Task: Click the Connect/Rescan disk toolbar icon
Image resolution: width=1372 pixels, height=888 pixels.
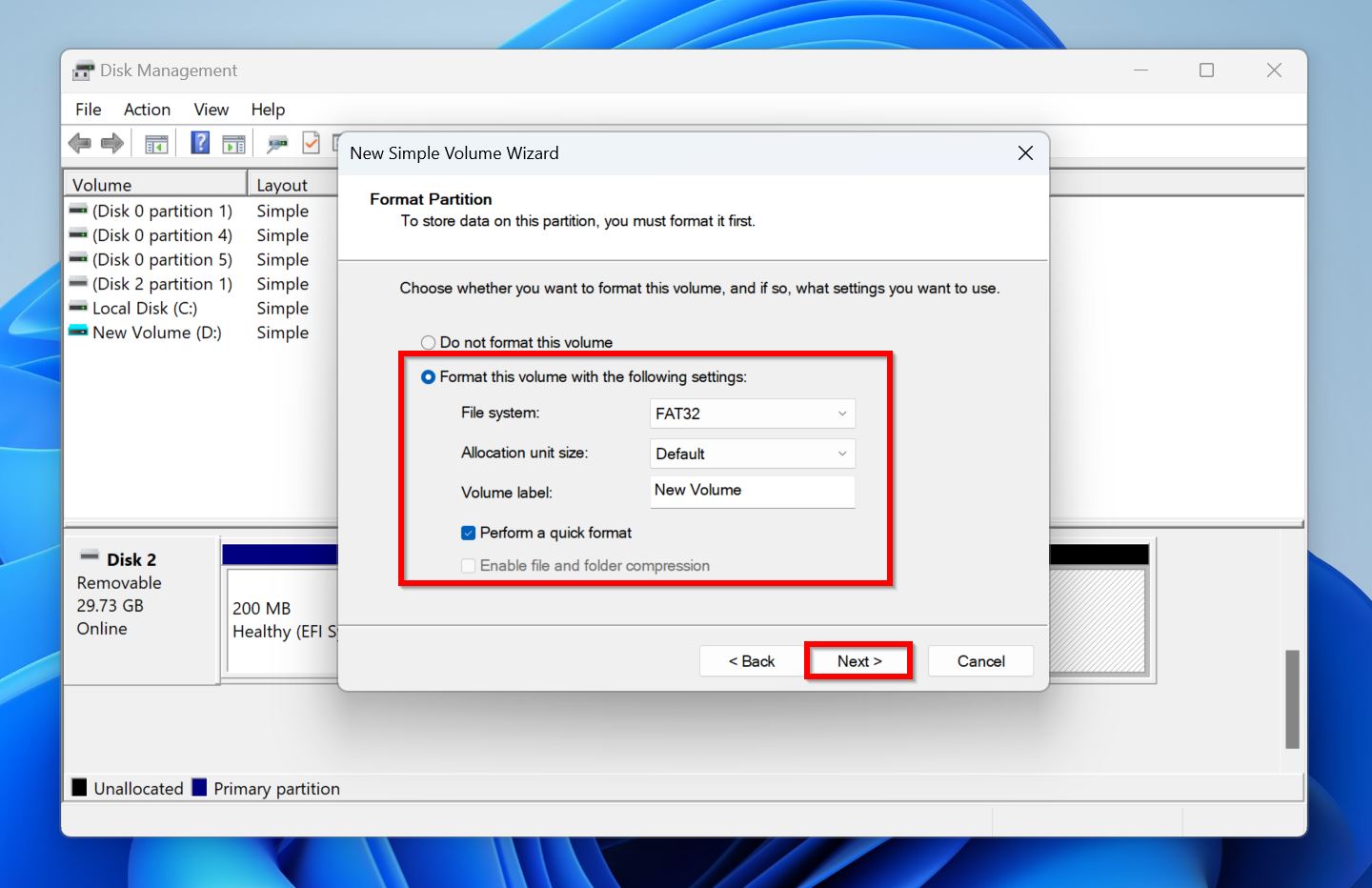Action: [x=277, y=144]
